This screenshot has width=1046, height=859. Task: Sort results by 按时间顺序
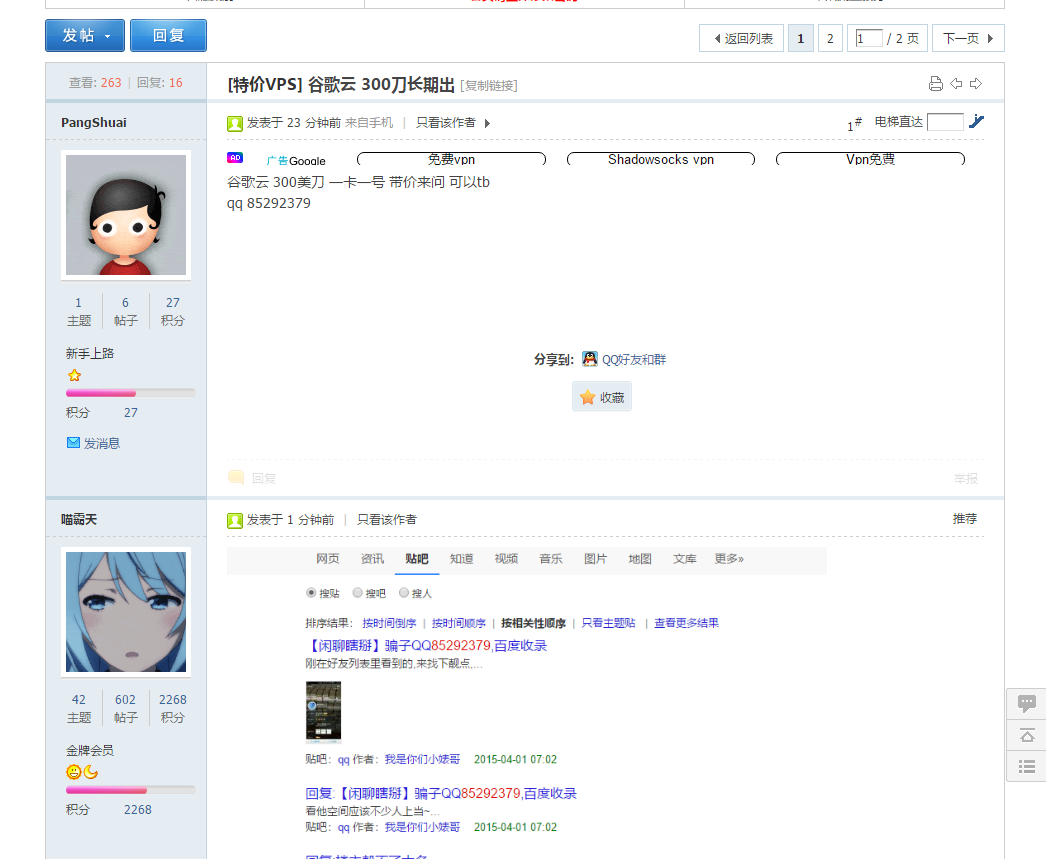459,623
